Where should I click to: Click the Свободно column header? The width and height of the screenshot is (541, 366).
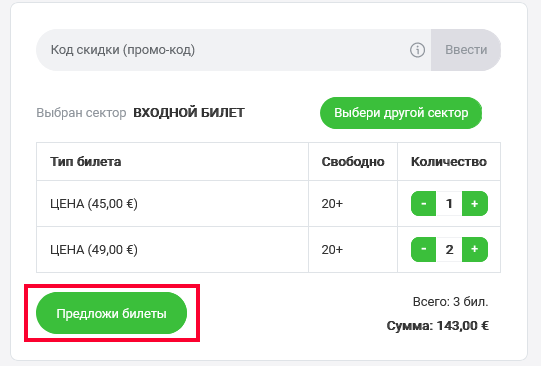[x=353, y=161]
